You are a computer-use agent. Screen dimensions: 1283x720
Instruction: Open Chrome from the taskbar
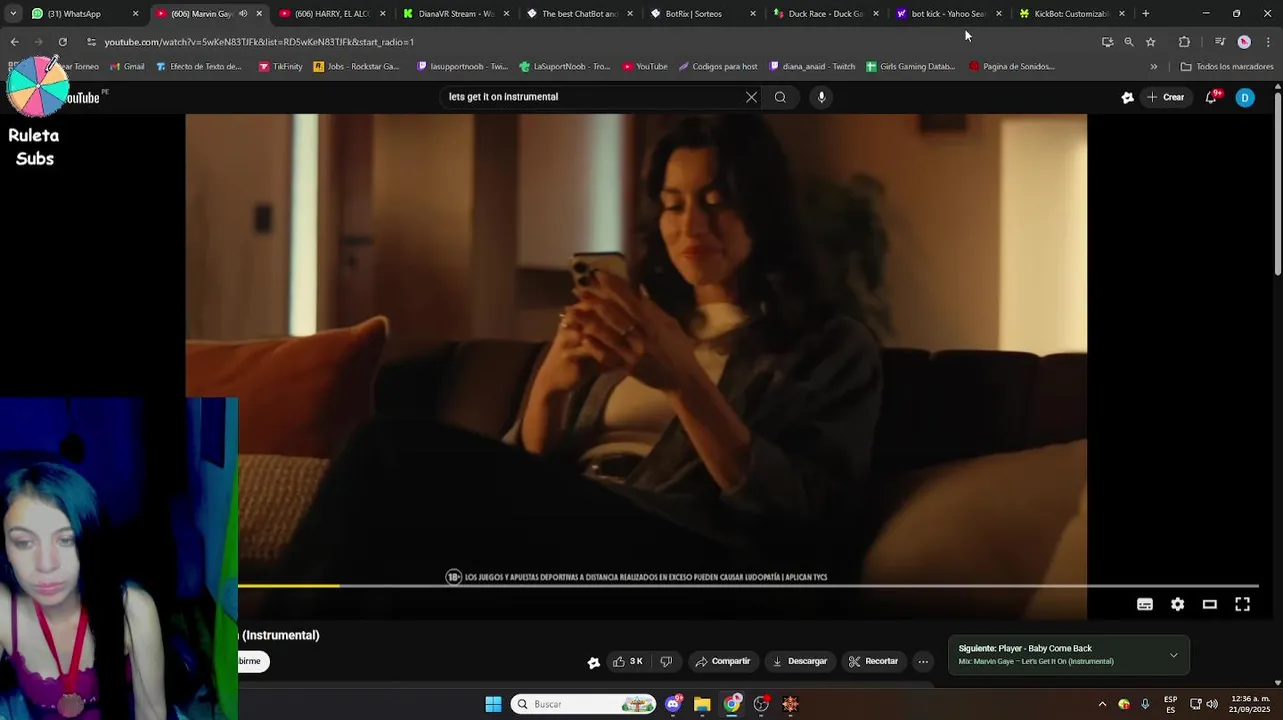tap(732, 704)
